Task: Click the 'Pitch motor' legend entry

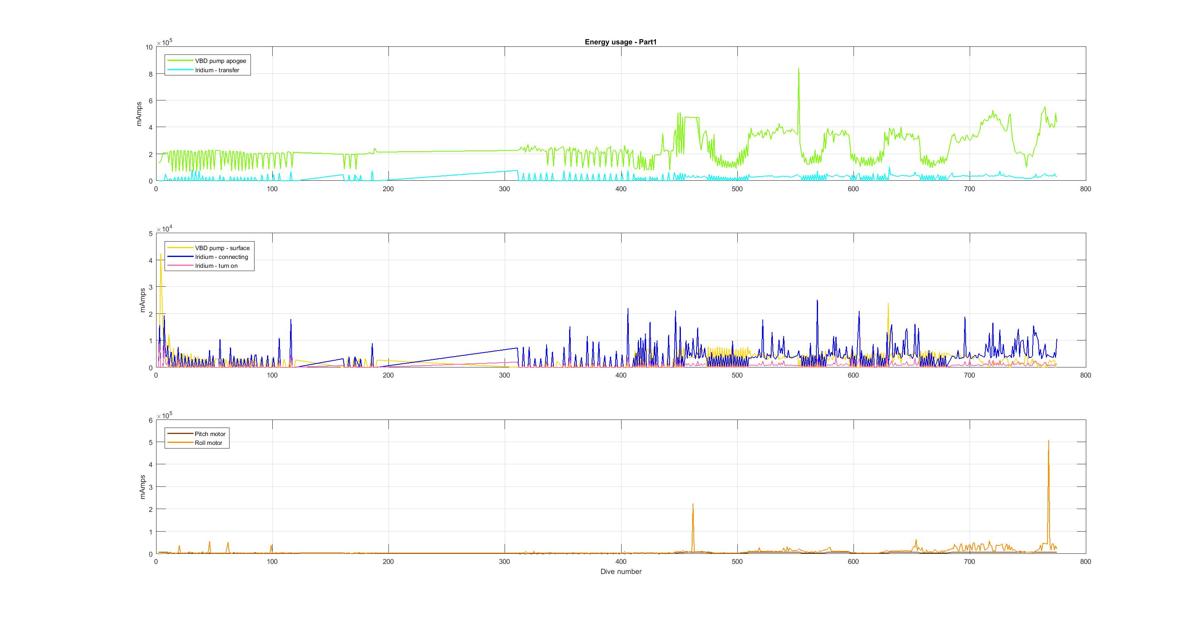Action: (x=211, y=434)
